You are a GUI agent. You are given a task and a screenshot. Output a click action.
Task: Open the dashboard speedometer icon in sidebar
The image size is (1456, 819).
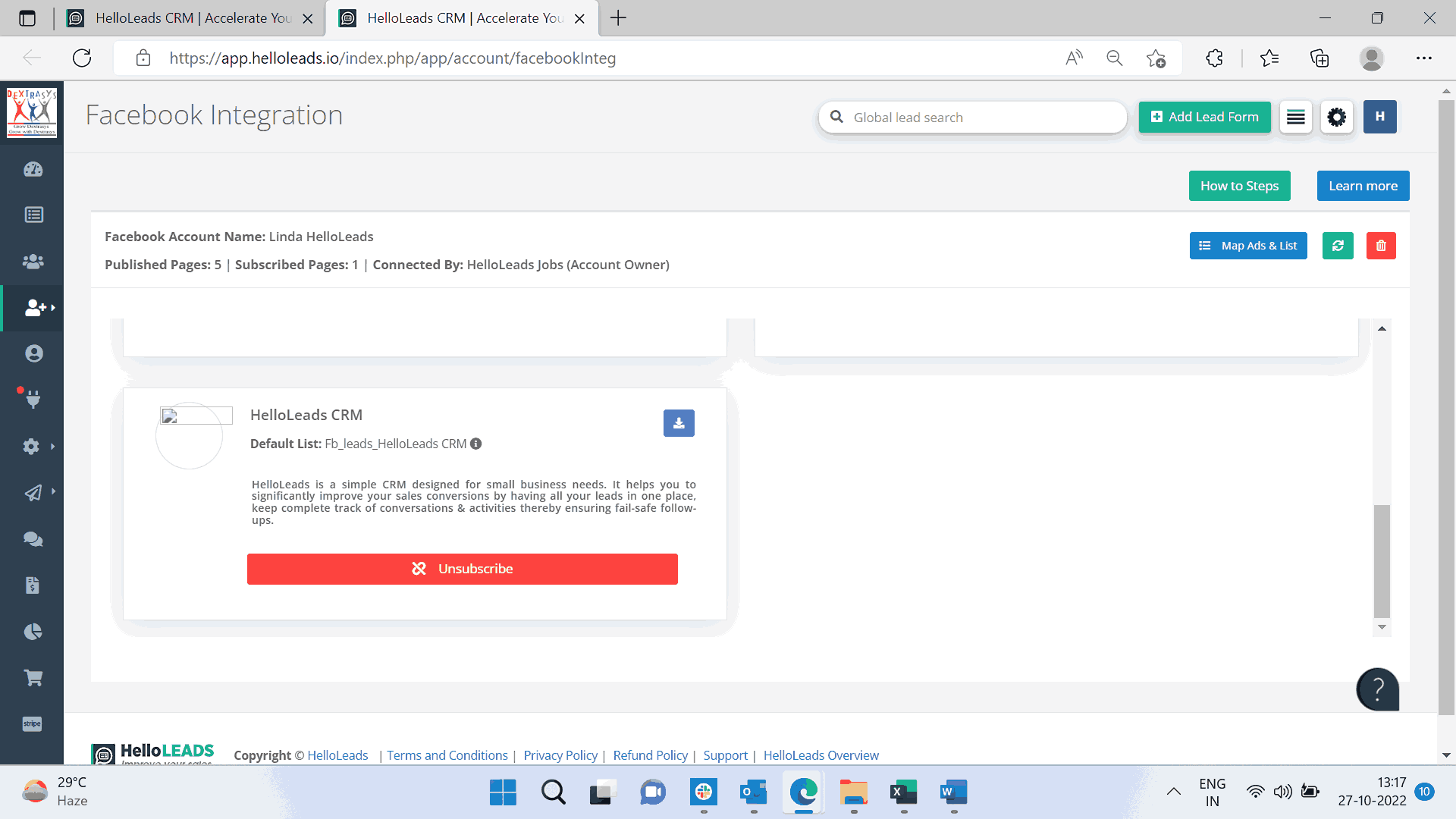pyautogui.click(x=33, y=169)
